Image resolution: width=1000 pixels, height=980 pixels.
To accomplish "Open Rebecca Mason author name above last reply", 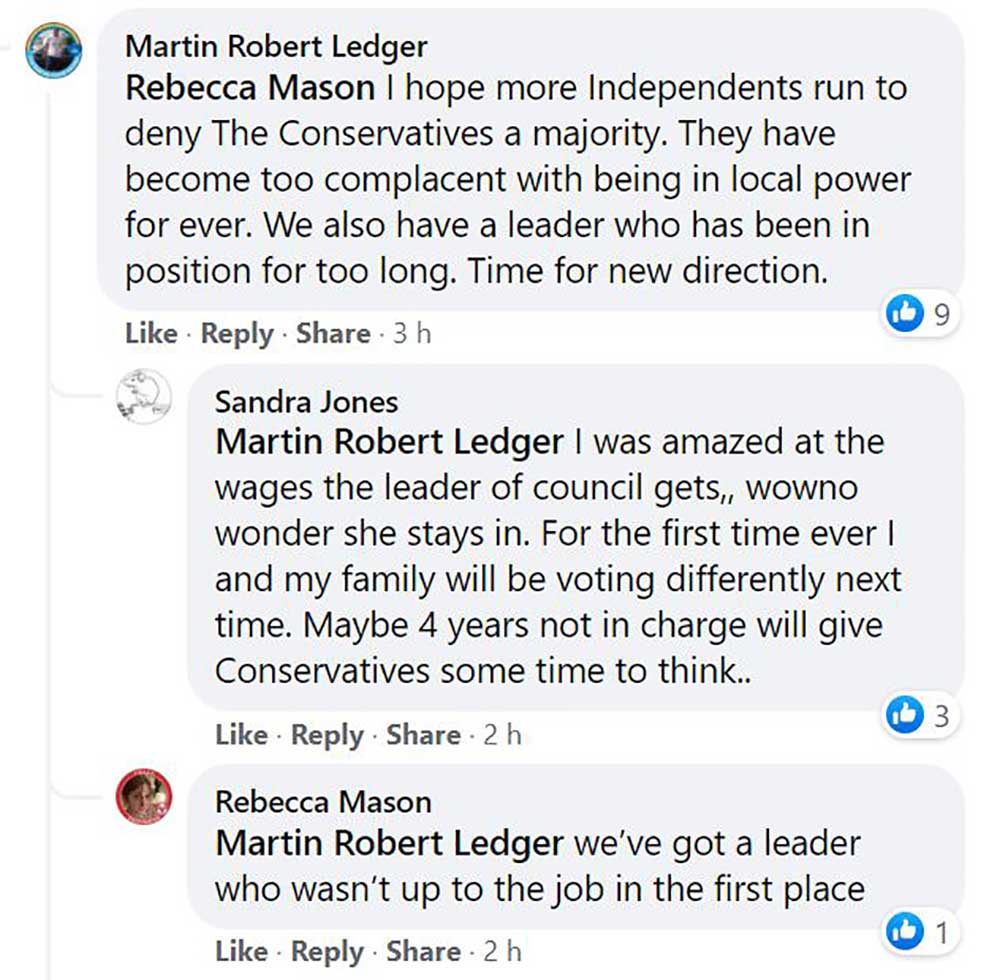I will click(x=323, y=802).
